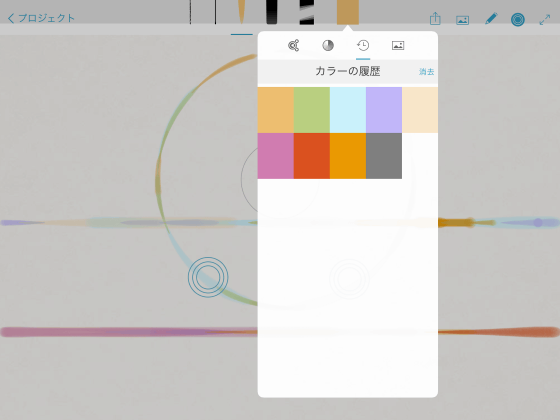Viewport: 560px width, 420px height.
Task: Select the pink history swatch
Action: pyautogui.click(x=276, y=156)
